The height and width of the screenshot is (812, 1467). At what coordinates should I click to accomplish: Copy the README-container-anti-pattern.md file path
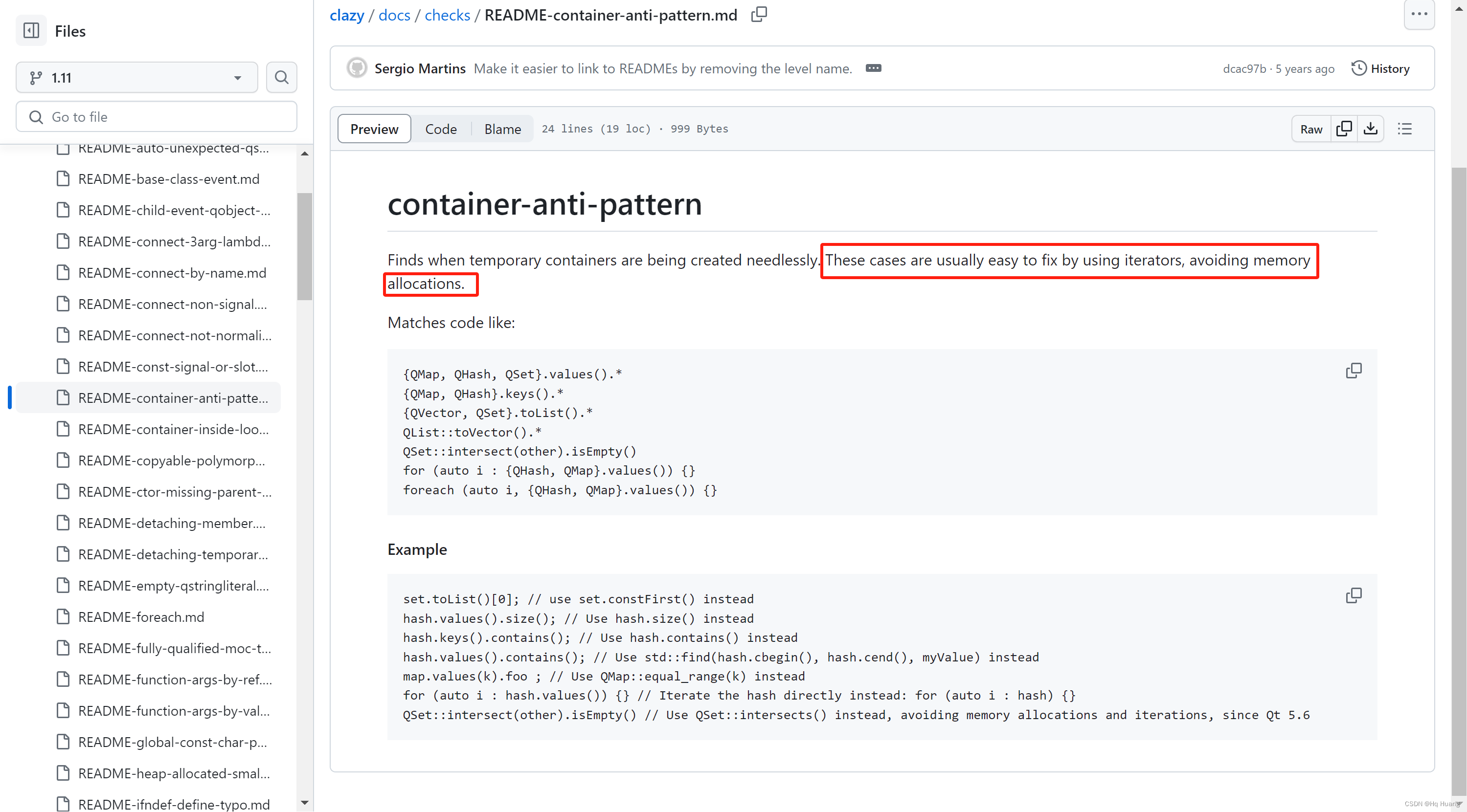pos(758,14)
